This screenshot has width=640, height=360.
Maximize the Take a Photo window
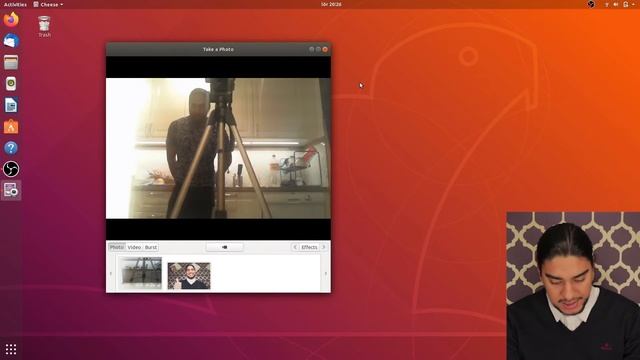point(318,49)
